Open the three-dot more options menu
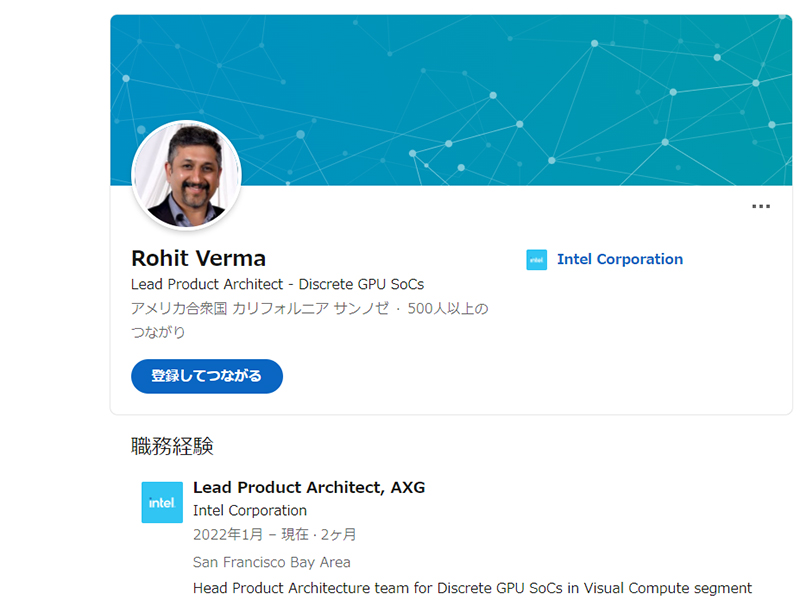800x600 pixels. point(761,207)
